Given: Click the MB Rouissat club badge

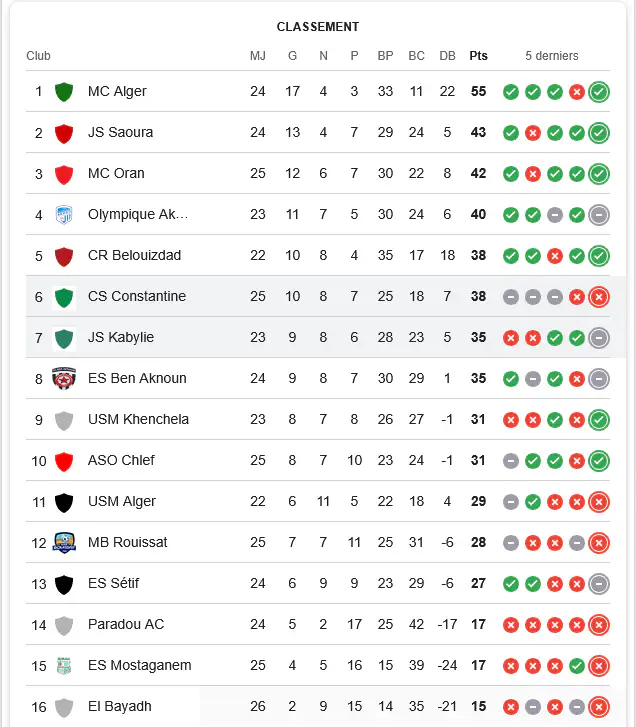Looking at the screenshot, I should click(x=64, y=542).
